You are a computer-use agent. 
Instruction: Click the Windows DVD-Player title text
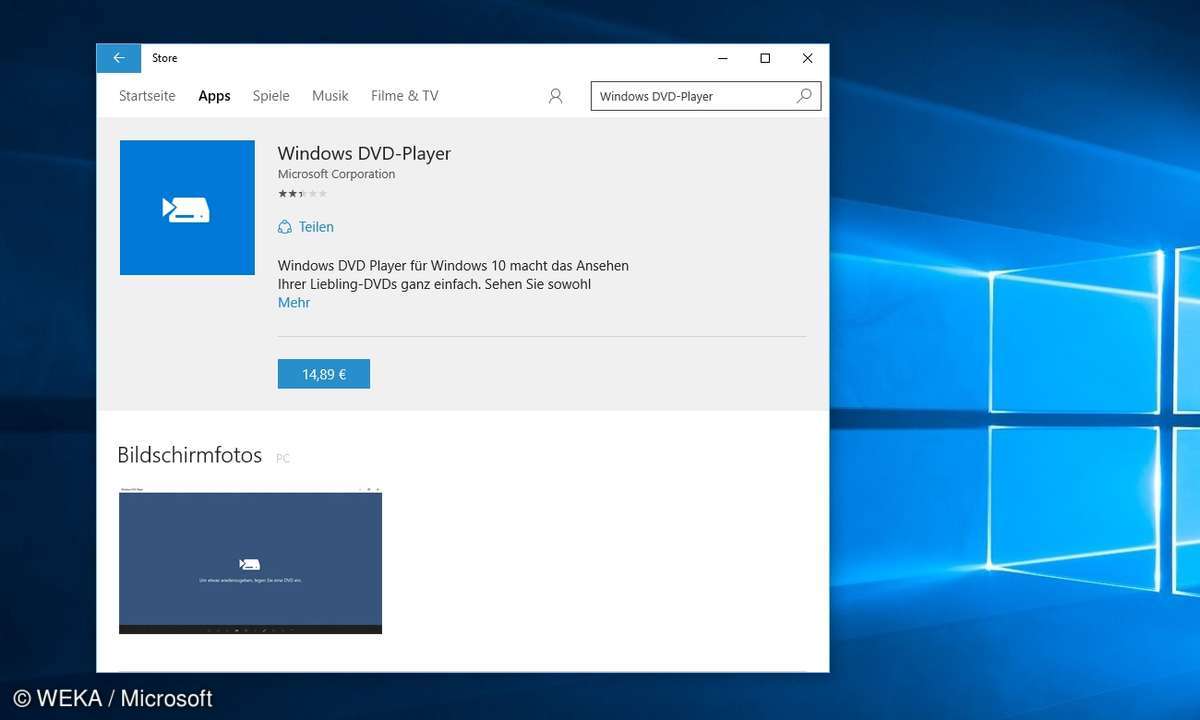click(364, 153)
